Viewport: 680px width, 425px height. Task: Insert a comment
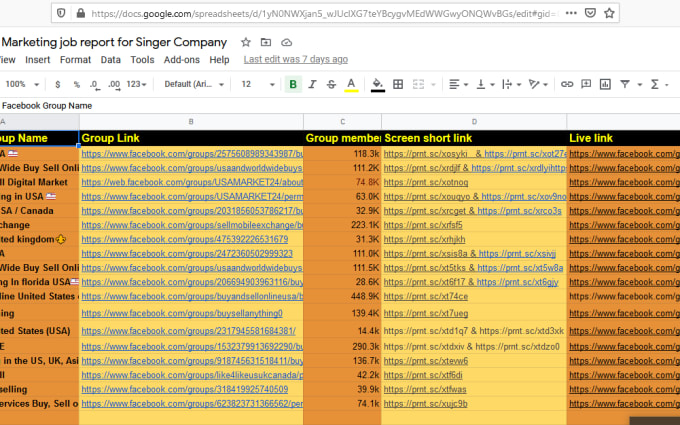pos(586,84)
